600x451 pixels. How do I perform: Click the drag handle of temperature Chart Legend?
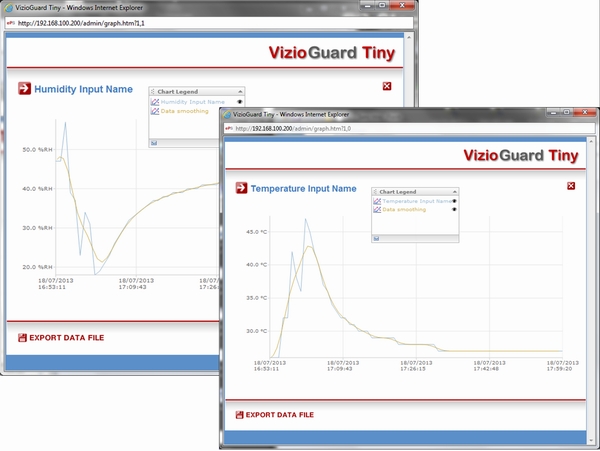coord(375,192)
